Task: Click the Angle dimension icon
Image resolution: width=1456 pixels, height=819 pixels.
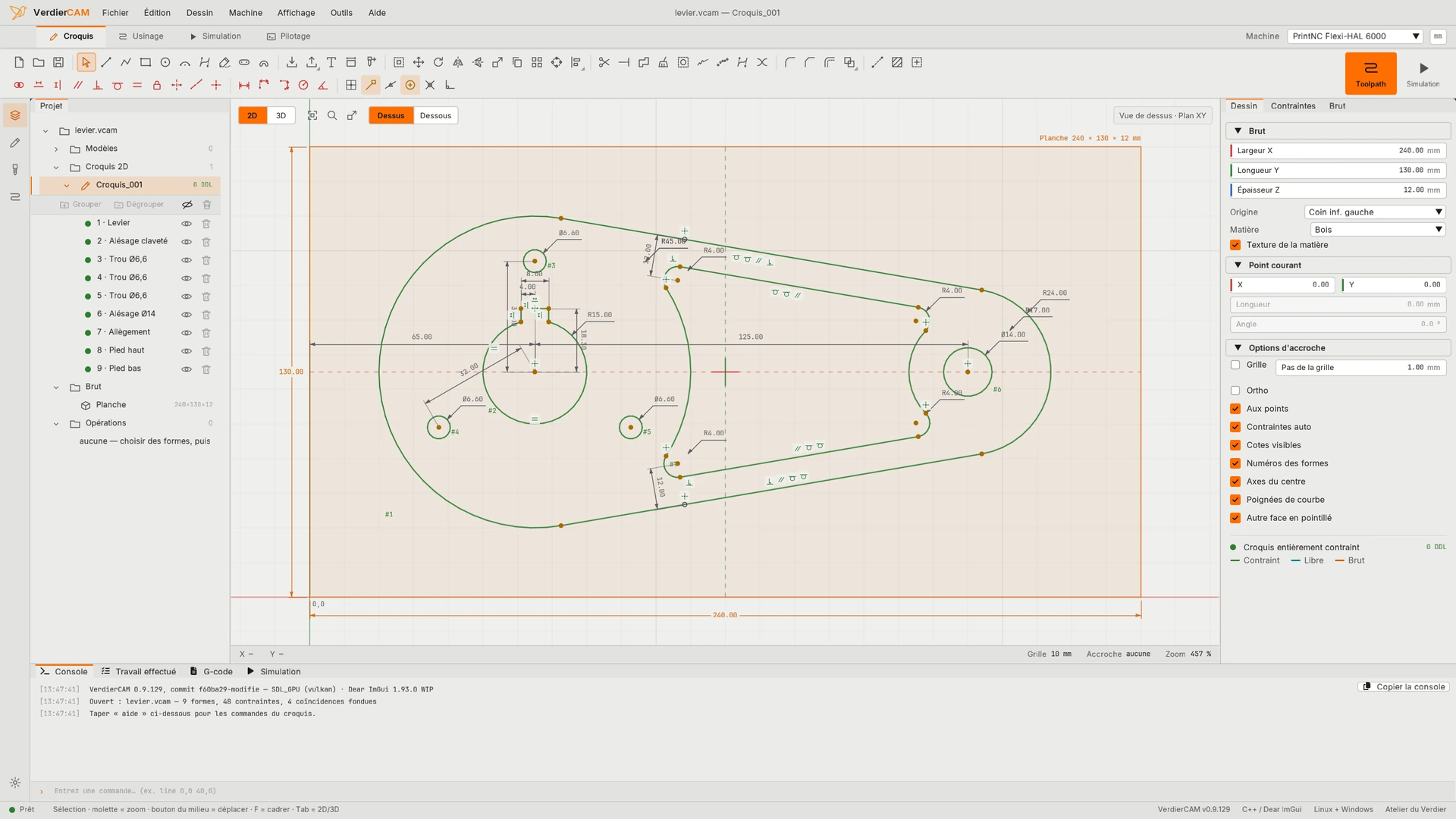Action: (x=323, y=85)
